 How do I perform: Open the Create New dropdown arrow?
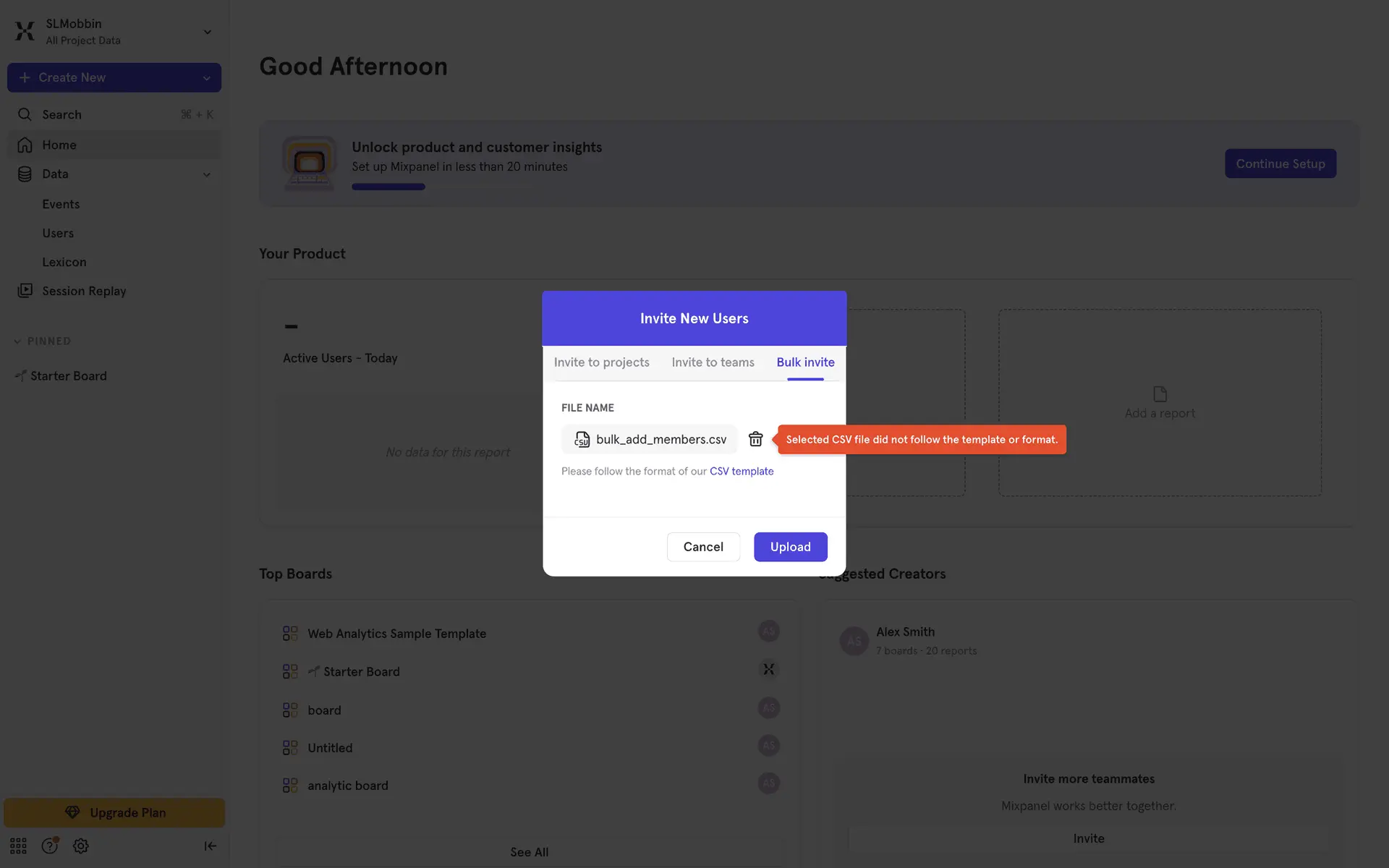coord(206,78)
